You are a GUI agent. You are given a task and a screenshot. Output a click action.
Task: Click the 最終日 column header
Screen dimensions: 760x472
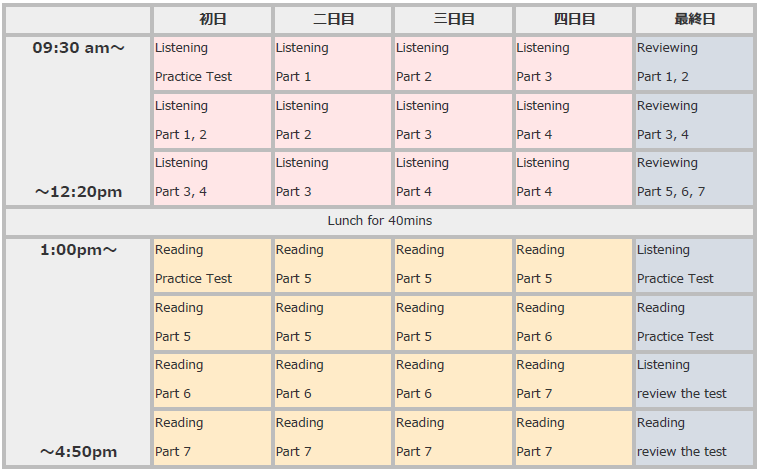694,19
